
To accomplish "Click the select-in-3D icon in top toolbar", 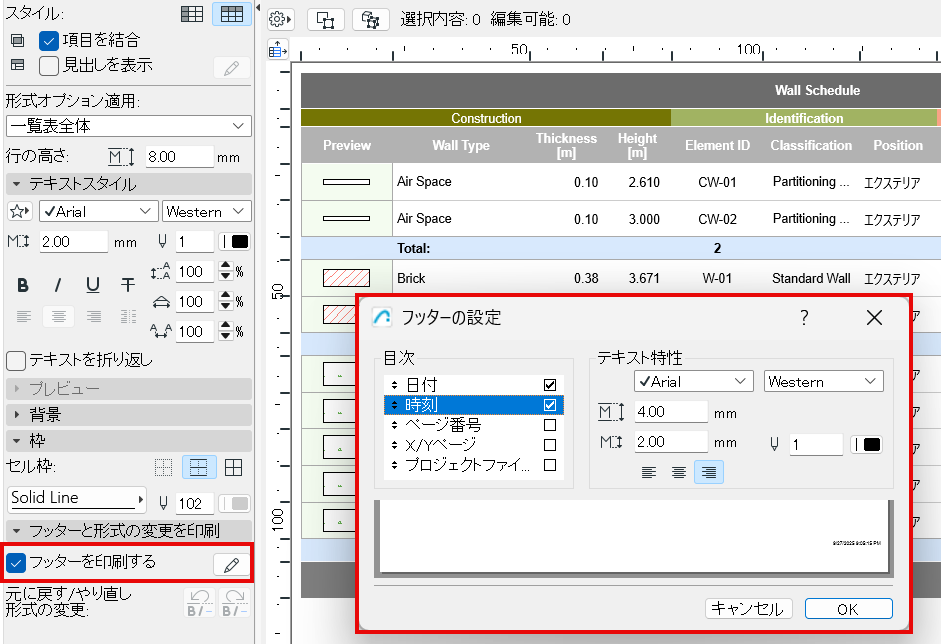I will coord(370,20).
